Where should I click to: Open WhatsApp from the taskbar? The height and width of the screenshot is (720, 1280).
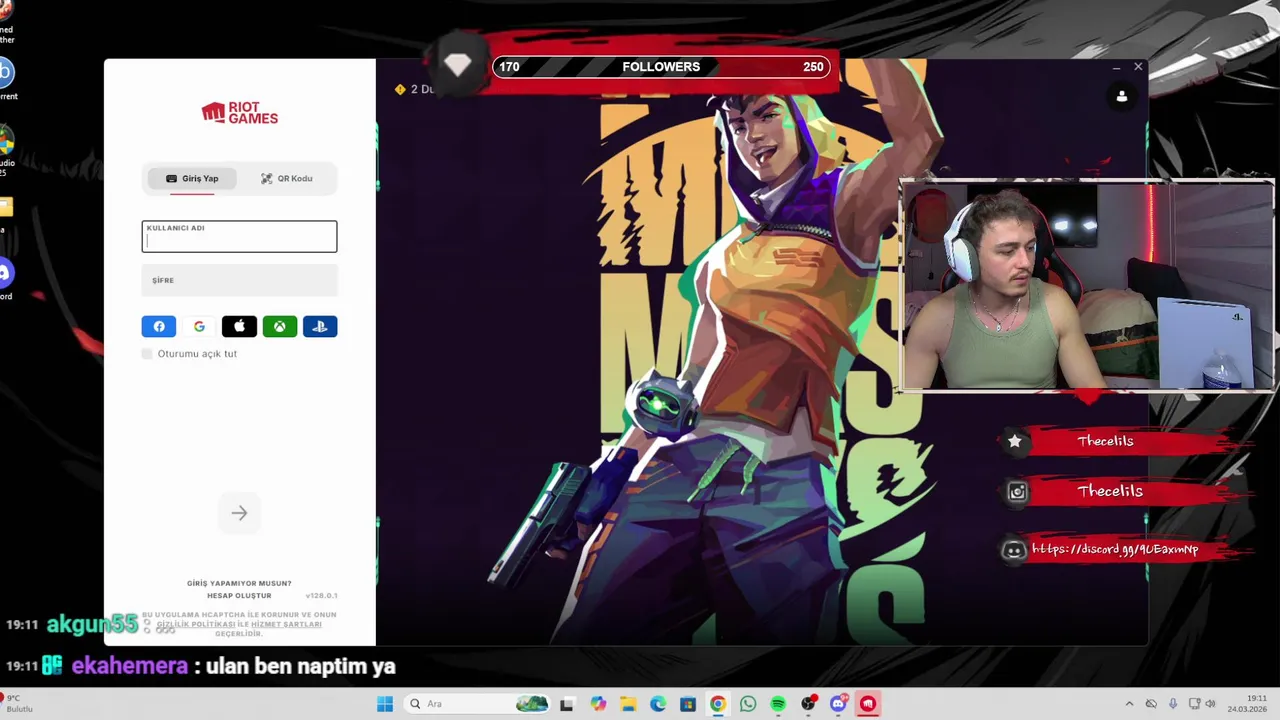748,704
